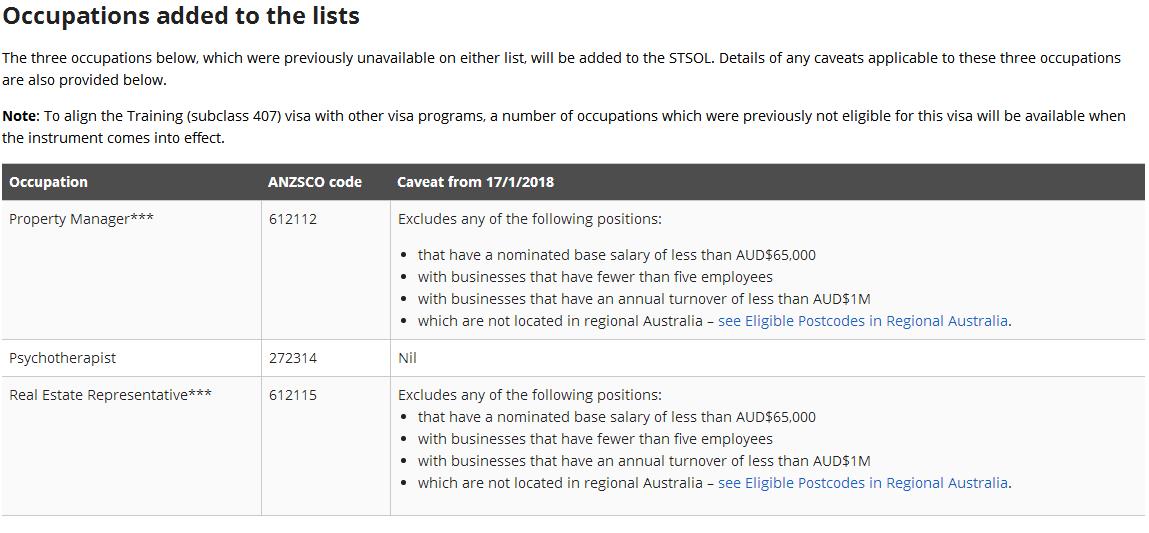The height and width of the screenshot is (533, 1149).
Task: Click the bold Note label in paragraph
Action: (x=21, y=116)
